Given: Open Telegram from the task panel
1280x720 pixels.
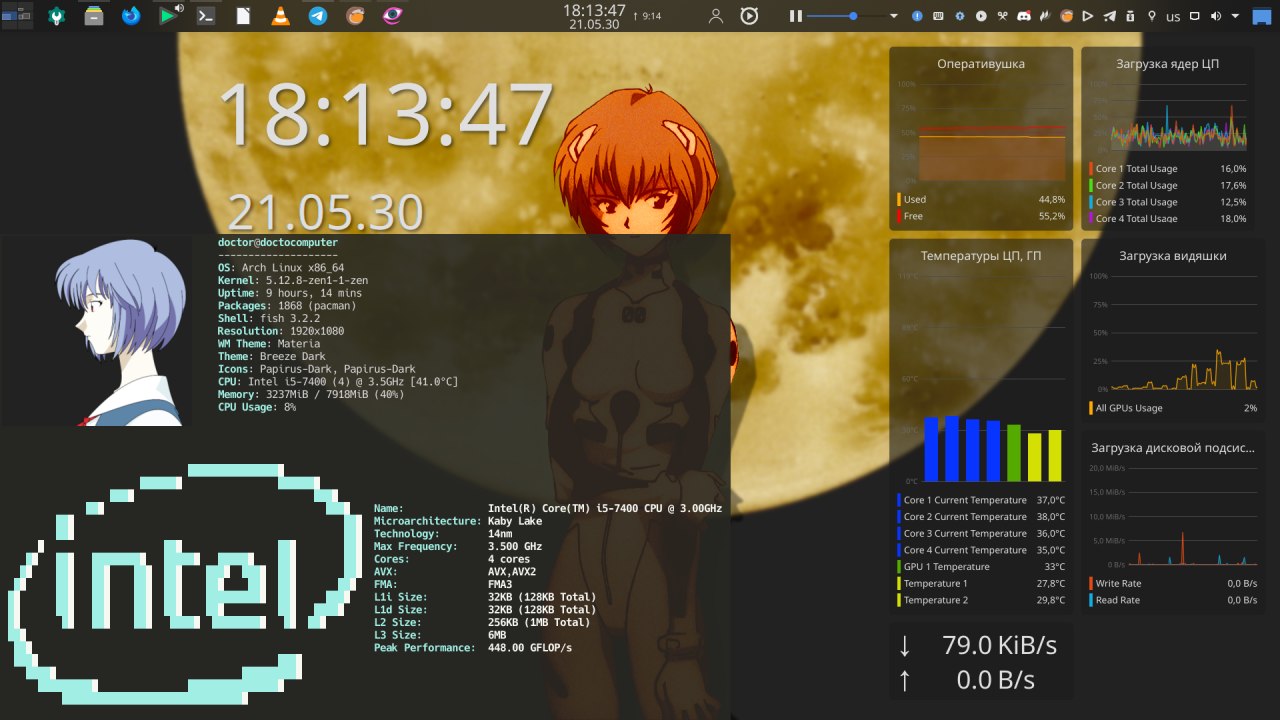Looking at the screenshot, I should [318, 16].
